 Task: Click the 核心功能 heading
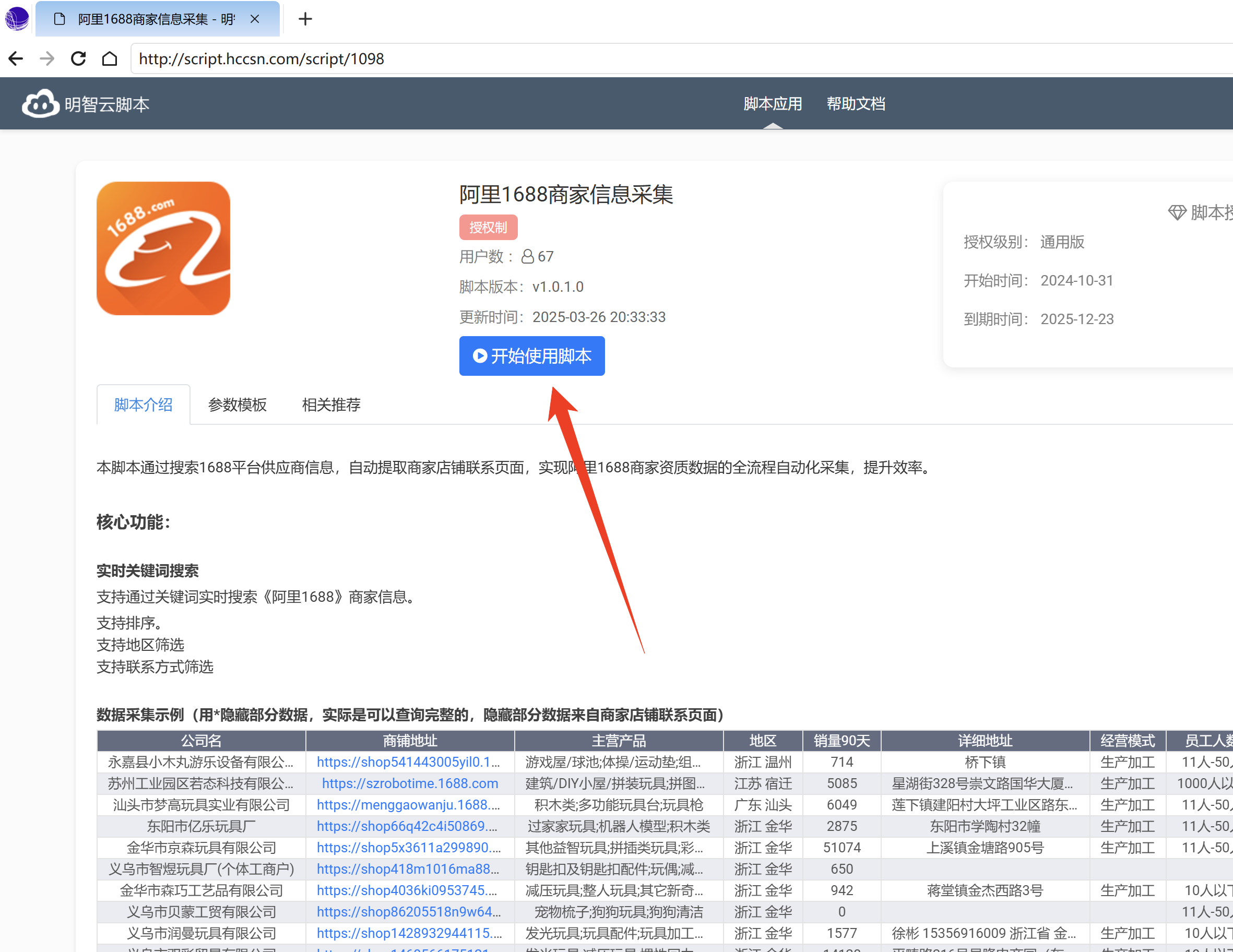pos(133,522)
